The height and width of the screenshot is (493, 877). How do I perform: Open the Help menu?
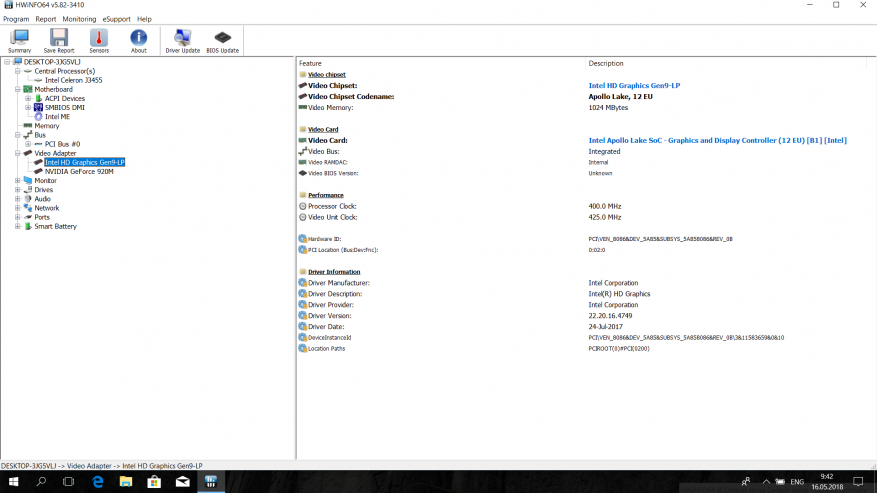tap(144, 19)
